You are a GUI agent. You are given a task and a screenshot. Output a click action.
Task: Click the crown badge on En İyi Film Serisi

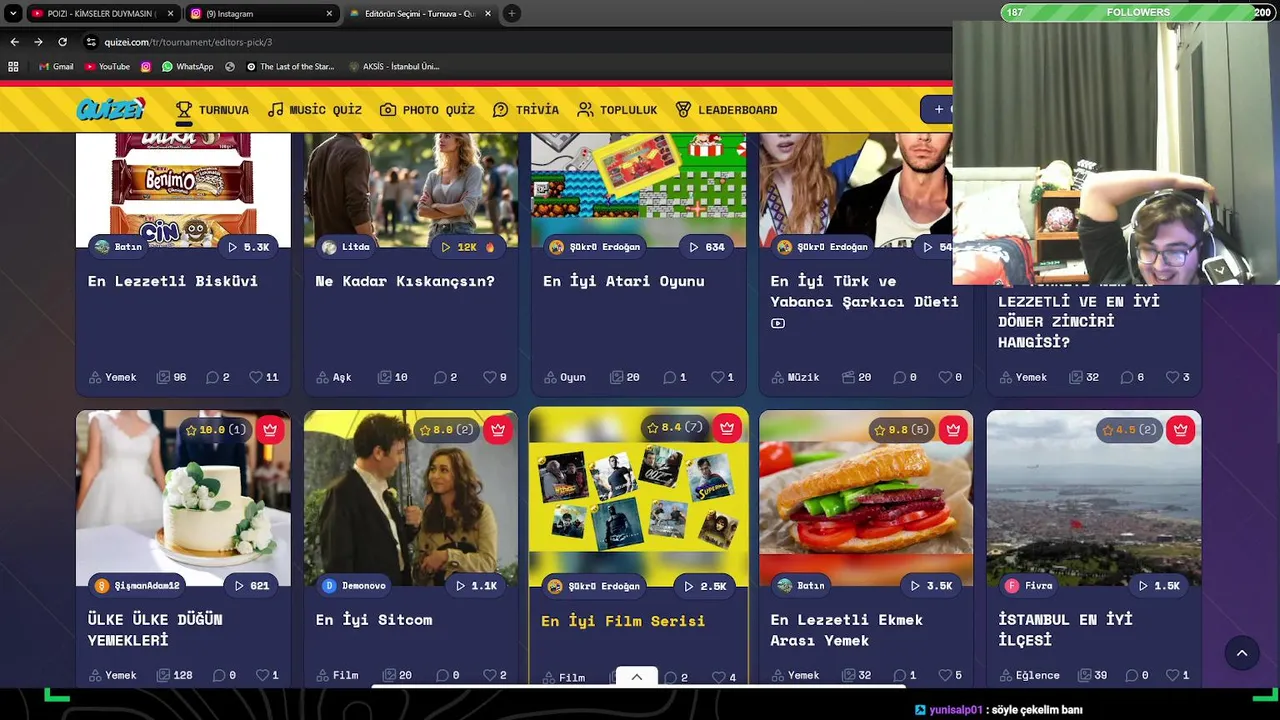[x=727, y=428]
